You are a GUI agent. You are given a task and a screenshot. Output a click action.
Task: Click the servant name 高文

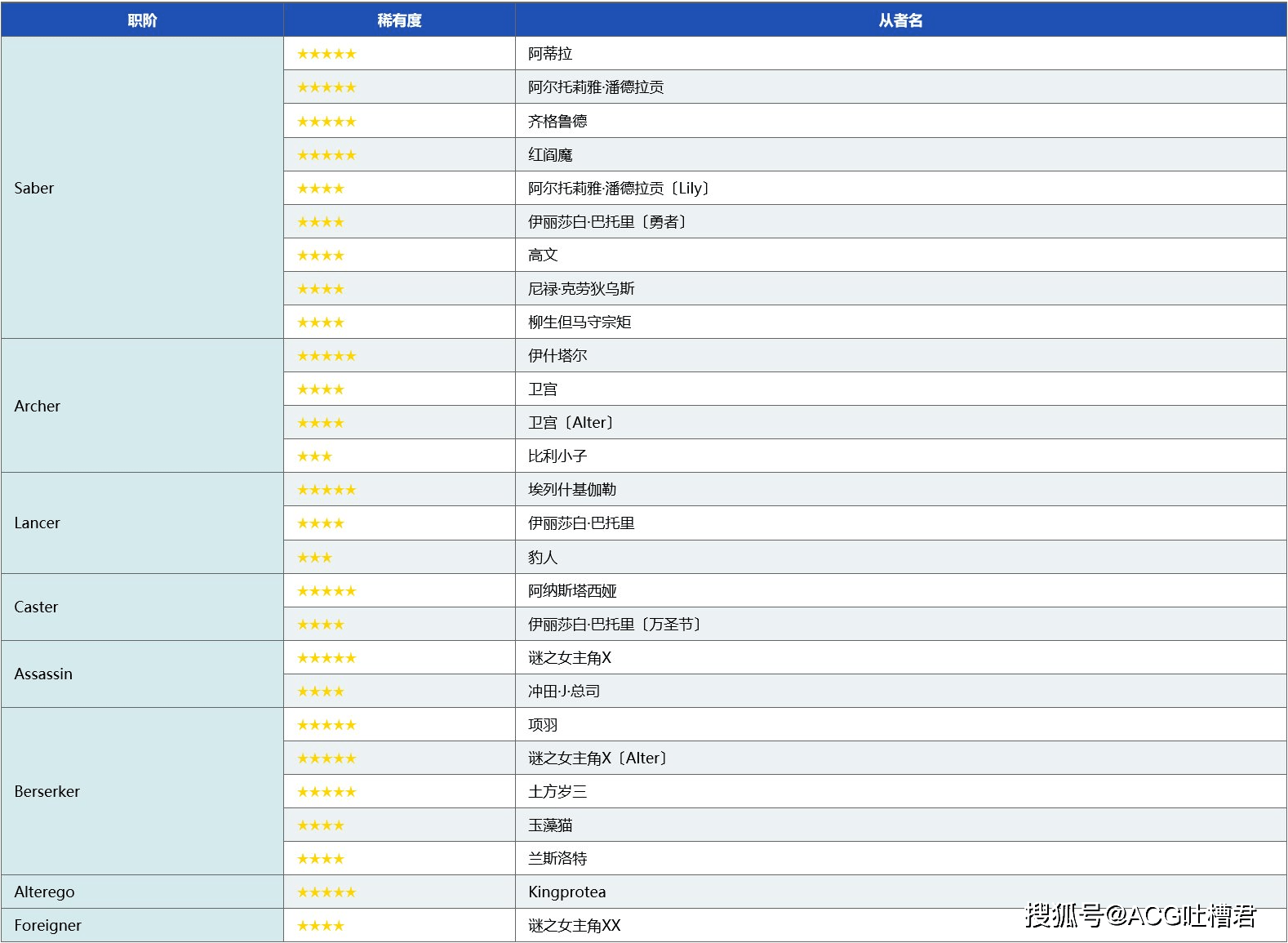click(x=543, y=255)
